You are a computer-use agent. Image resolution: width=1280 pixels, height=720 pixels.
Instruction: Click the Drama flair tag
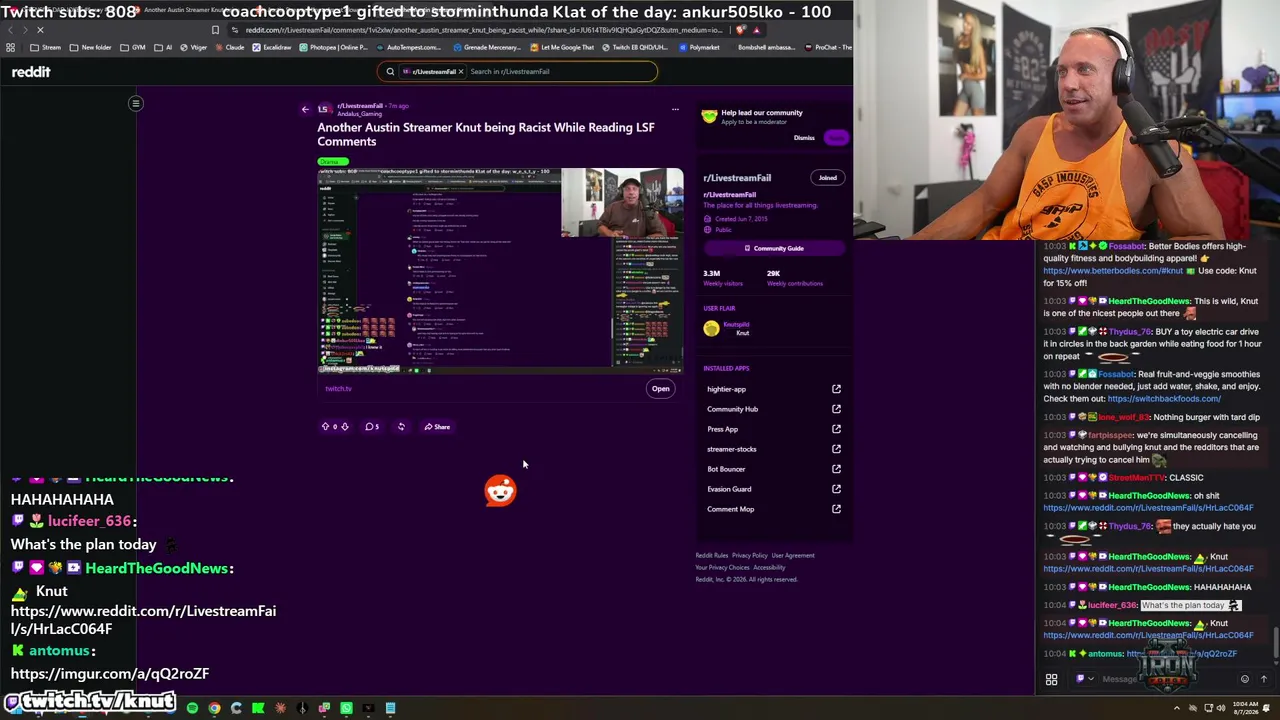coord(332,161)
